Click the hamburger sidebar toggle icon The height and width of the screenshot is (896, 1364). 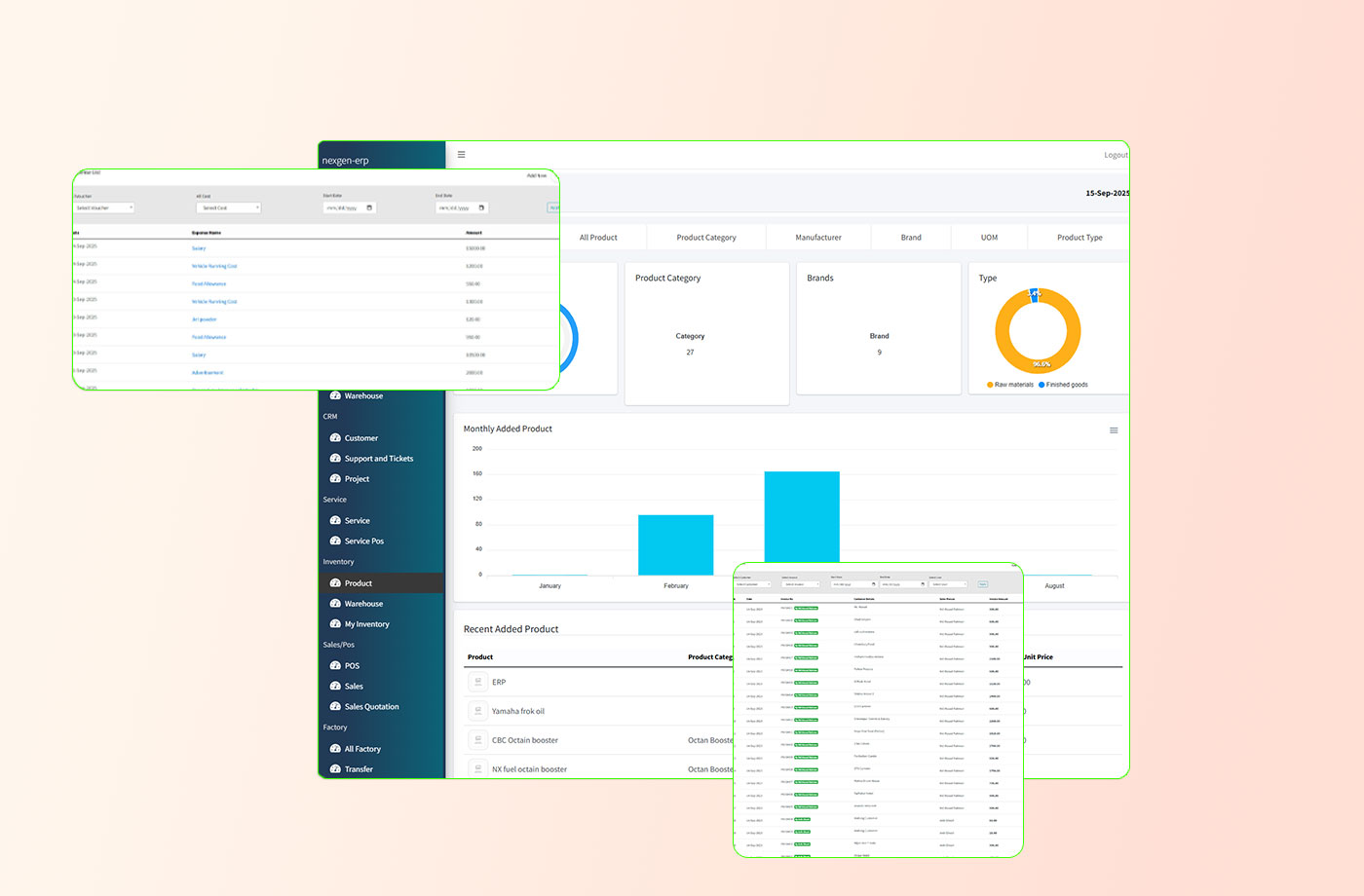(461, 155)
